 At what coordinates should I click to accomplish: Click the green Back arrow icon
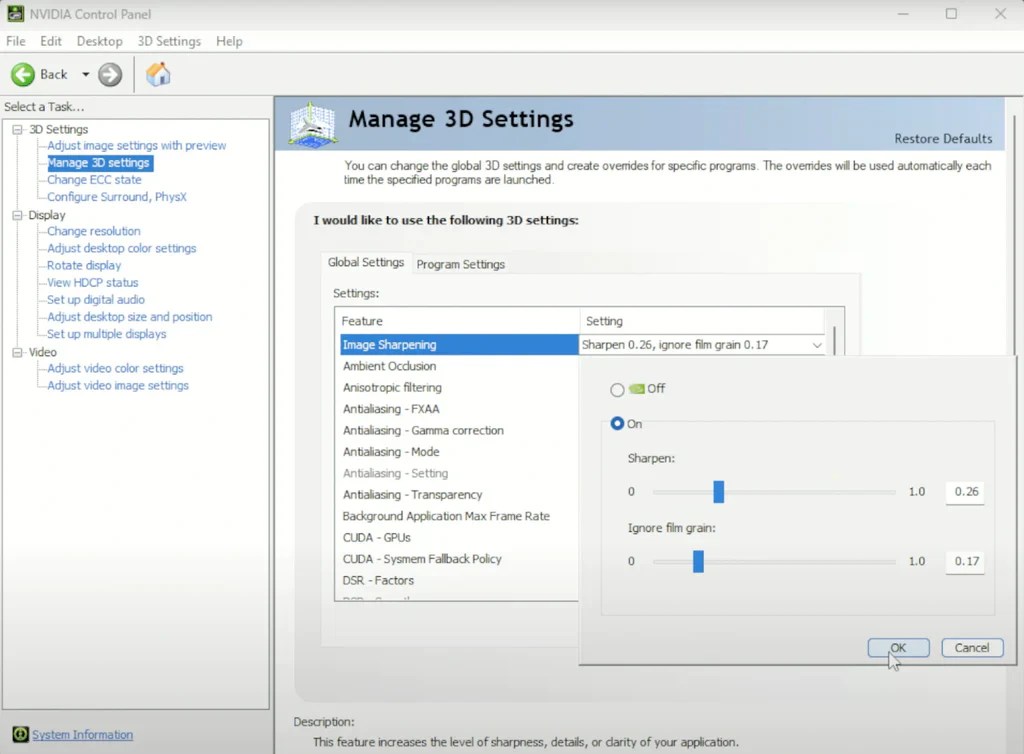click(x=24, y=74)
